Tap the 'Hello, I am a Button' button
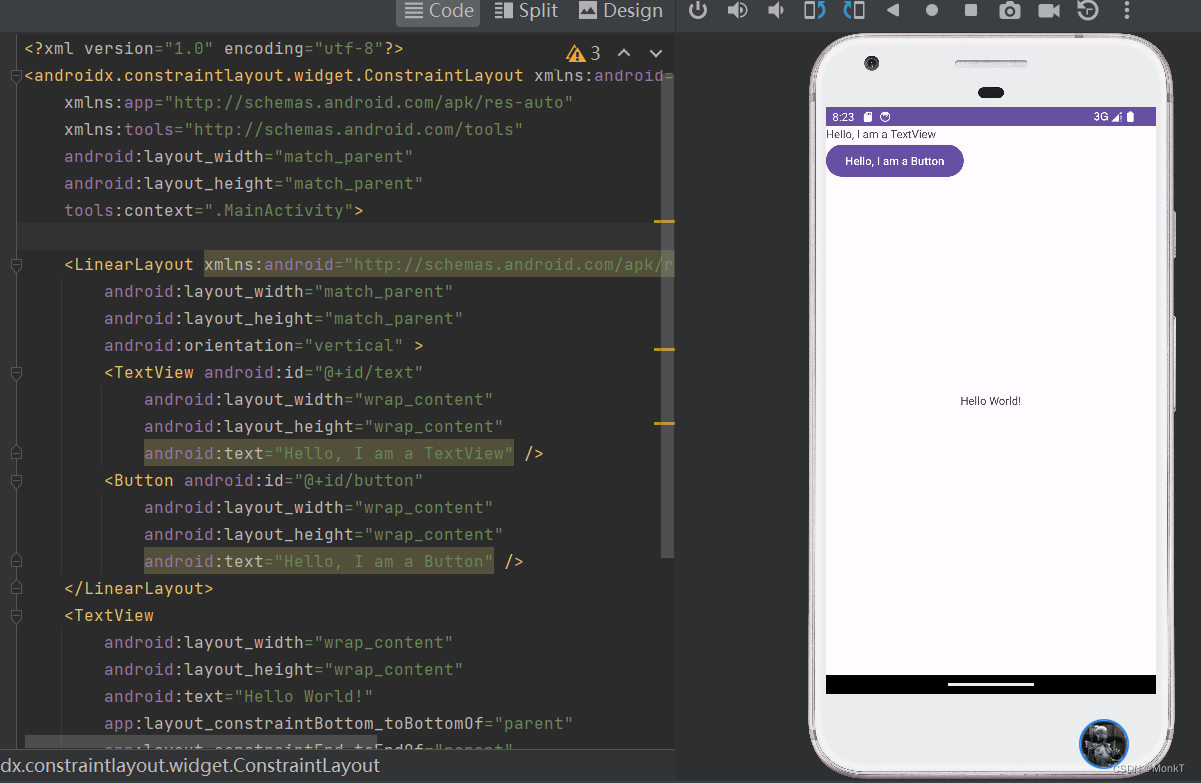The height and width of the screenshot is (783, 1201). coord(894,161)
